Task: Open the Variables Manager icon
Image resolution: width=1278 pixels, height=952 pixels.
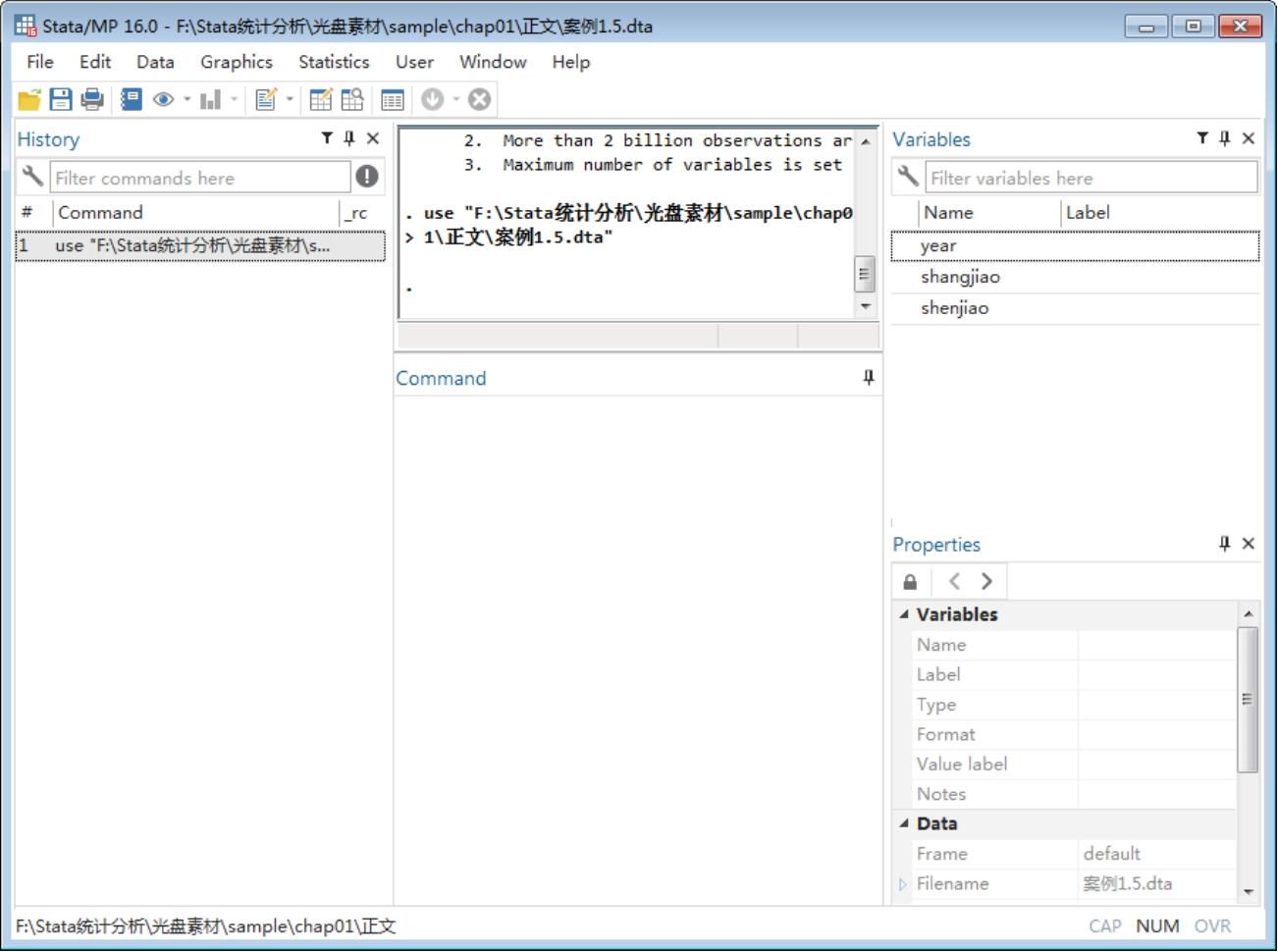Action: [393, 99]
